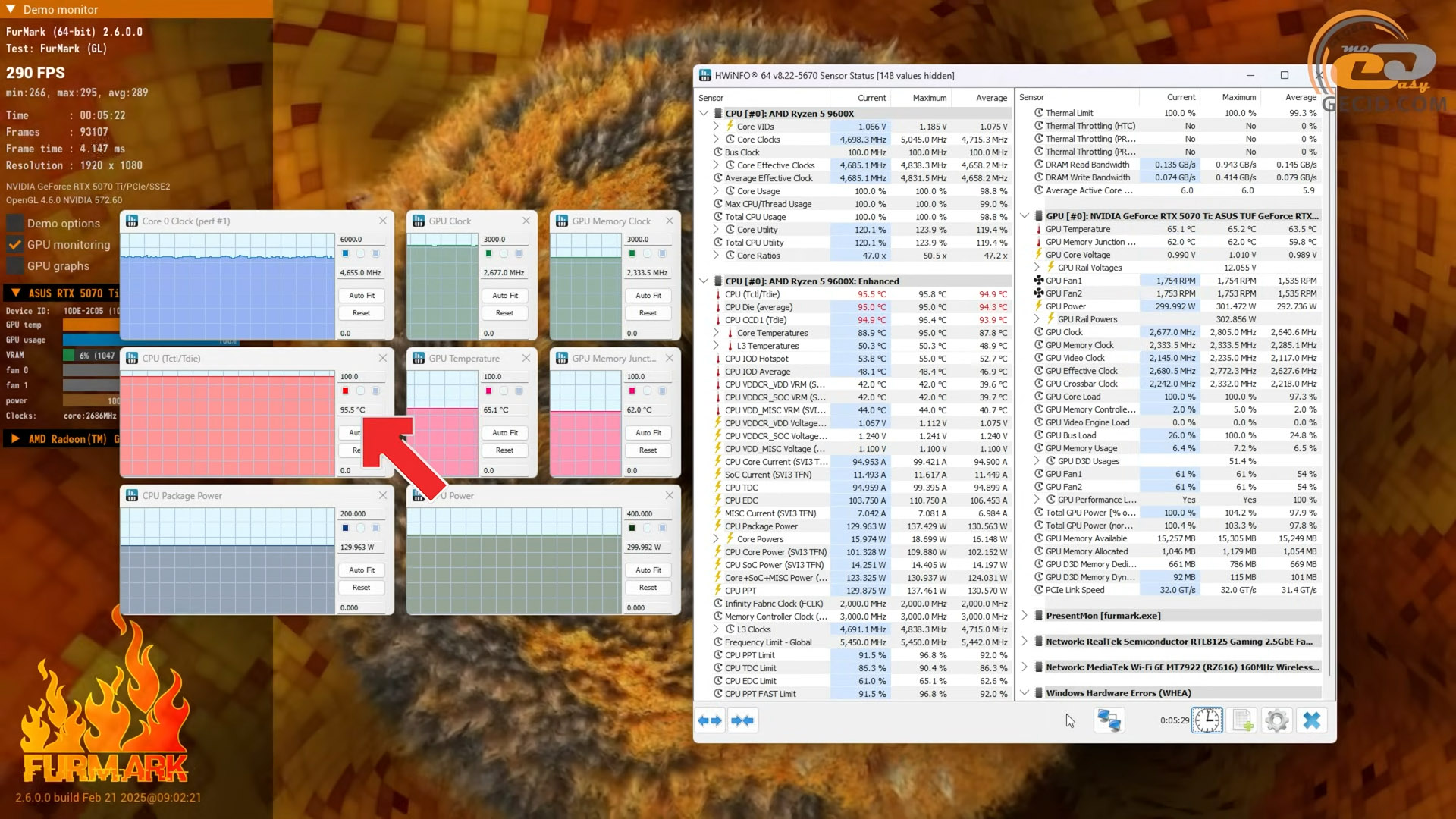
Task: Click the thermometer icon beside CPU (Tctl/Tdie) row
Action: [717, 294]
